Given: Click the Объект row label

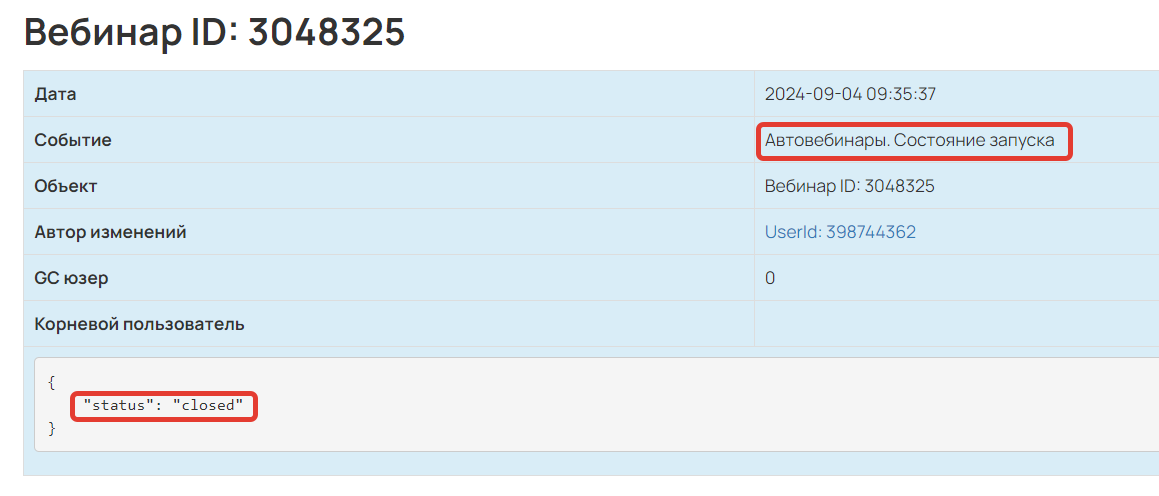Looking at the screenshot, I should click(x=66, y=186).
